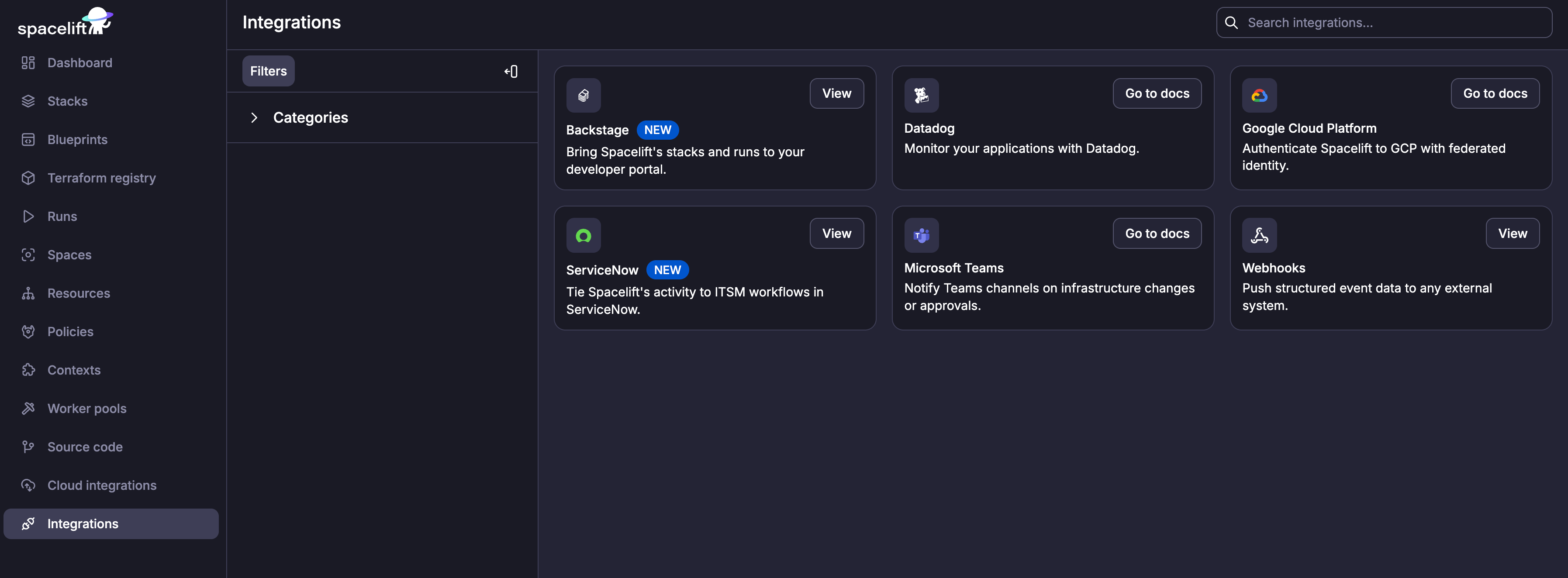The height and width of the screenshot is (578, 1568).
Task: Click the Google Cloud Platform logo icon
Action: (1259, 95)
